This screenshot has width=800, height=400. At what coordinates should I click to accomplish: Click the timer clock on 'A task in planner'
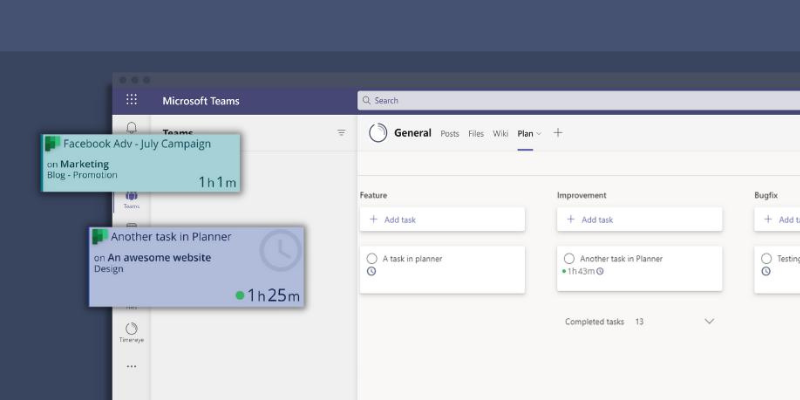point(371,271)
